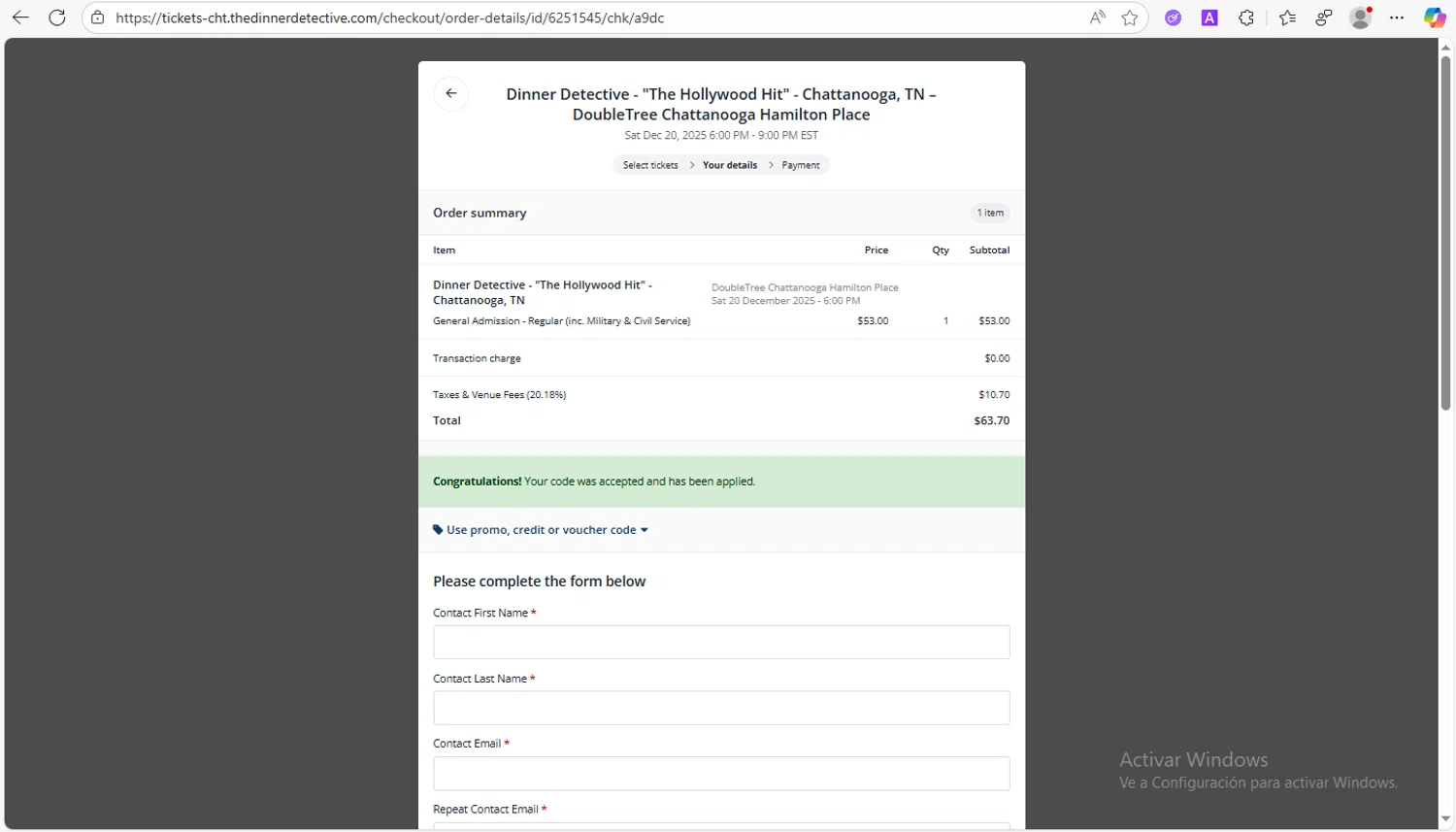Click the Contact First Name field
This screenshot has width=1456, height=832.
click(x=721, y=642)
